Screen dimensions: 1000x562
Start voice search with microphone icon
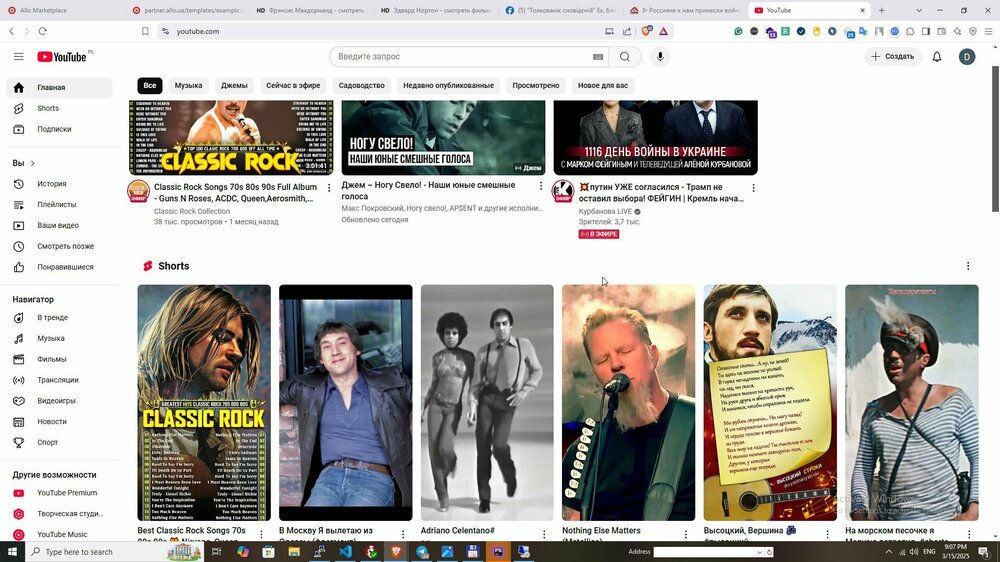click(x=660, y=57)
